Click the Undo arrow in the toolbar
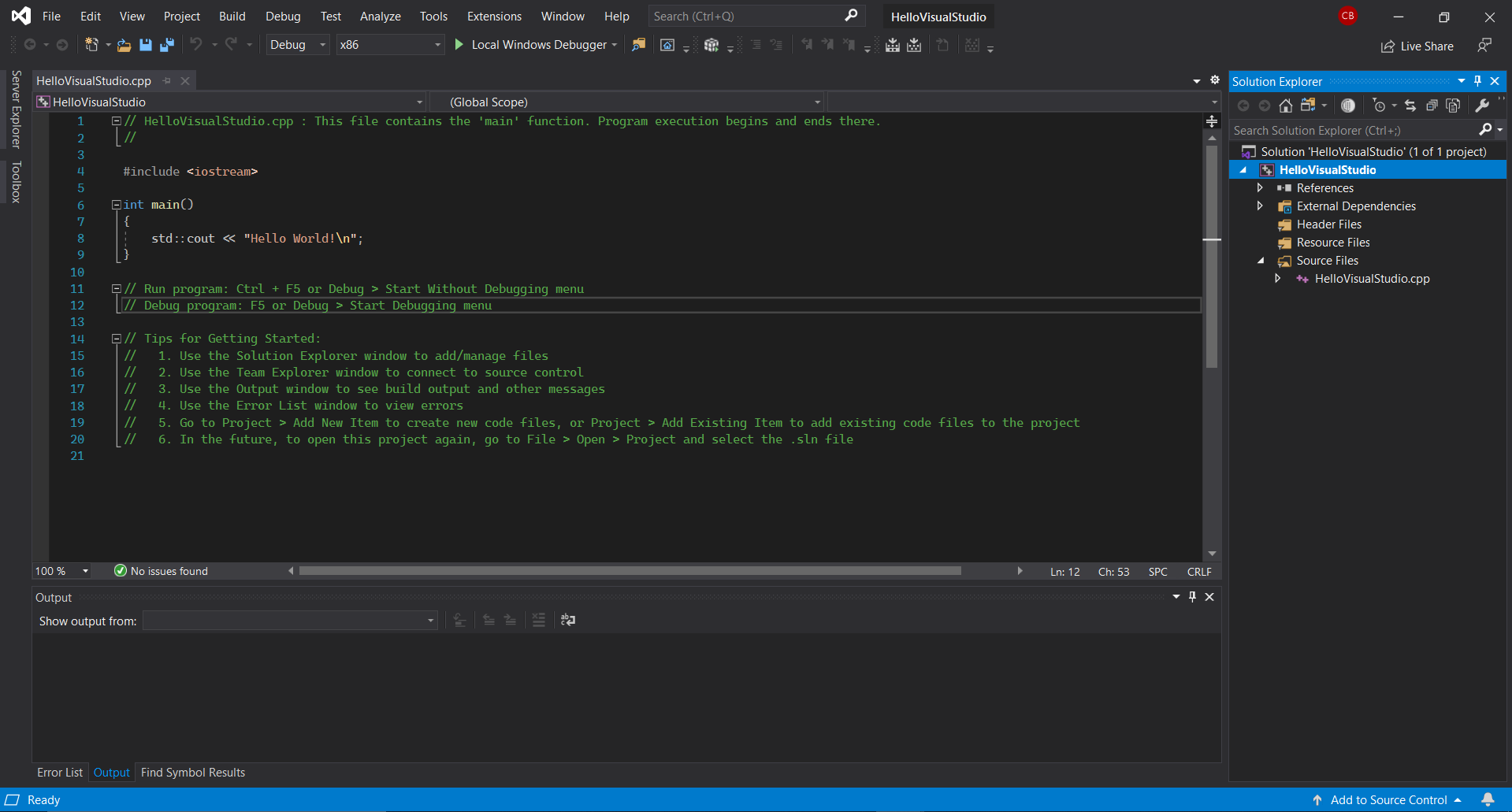Viewport: 1512px width, 812px height. (196, 45)
